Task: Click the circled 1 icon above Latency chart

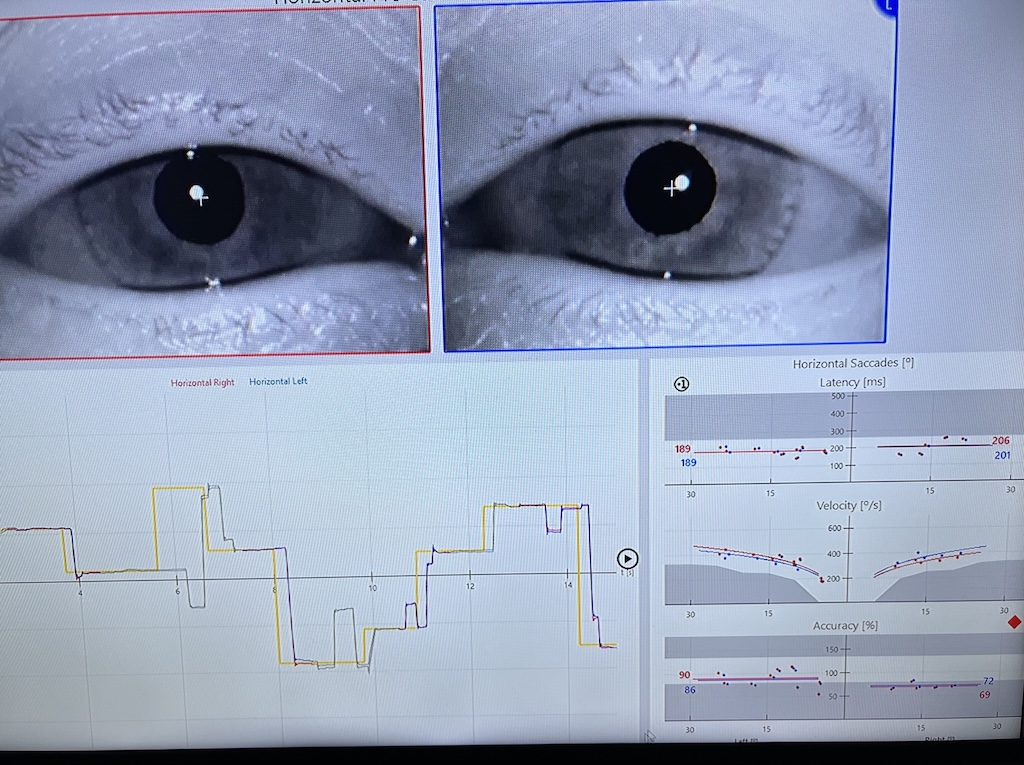Action: coord(681,384)
